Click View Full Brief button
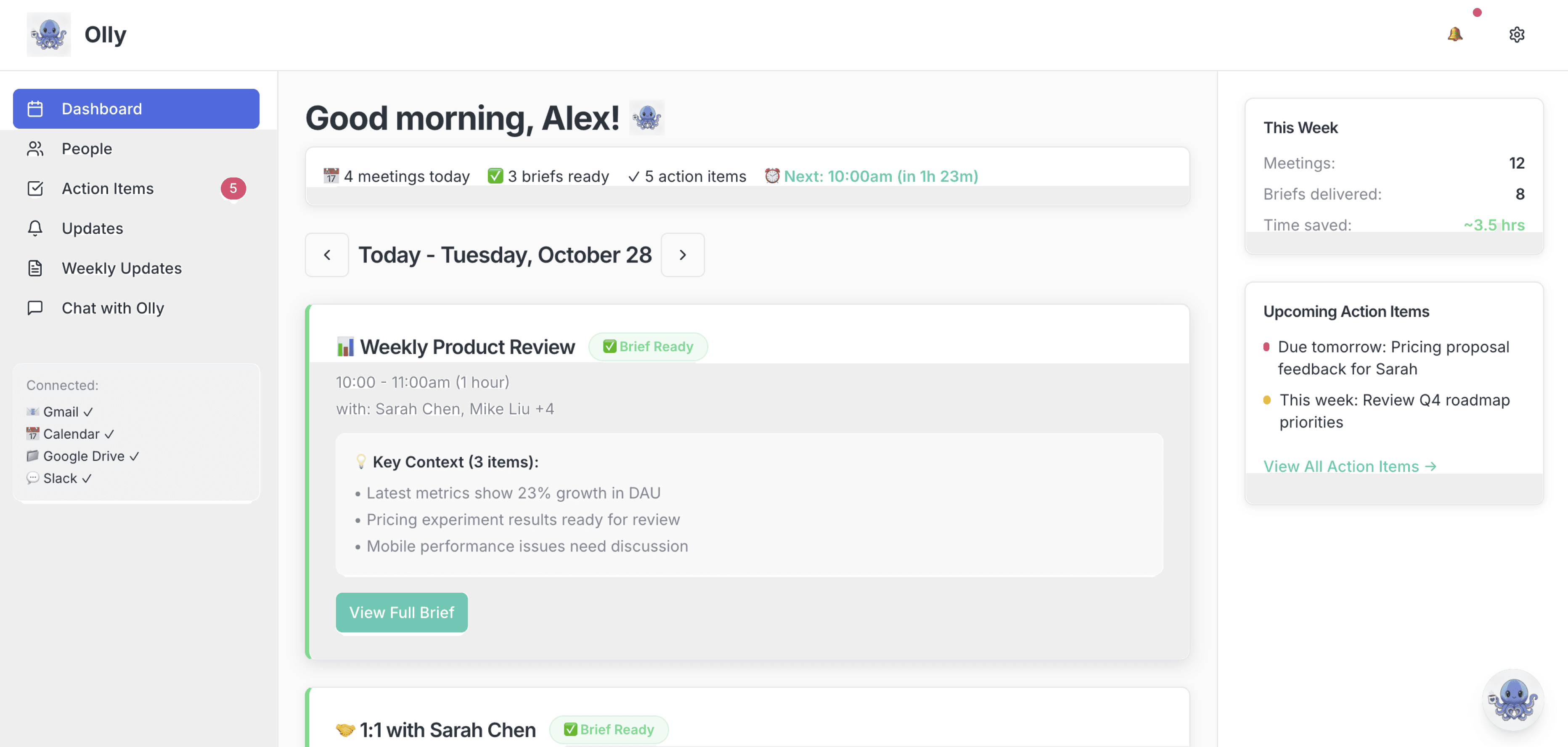This screenshot has width=1568, height=747. [x=402, y=612]
